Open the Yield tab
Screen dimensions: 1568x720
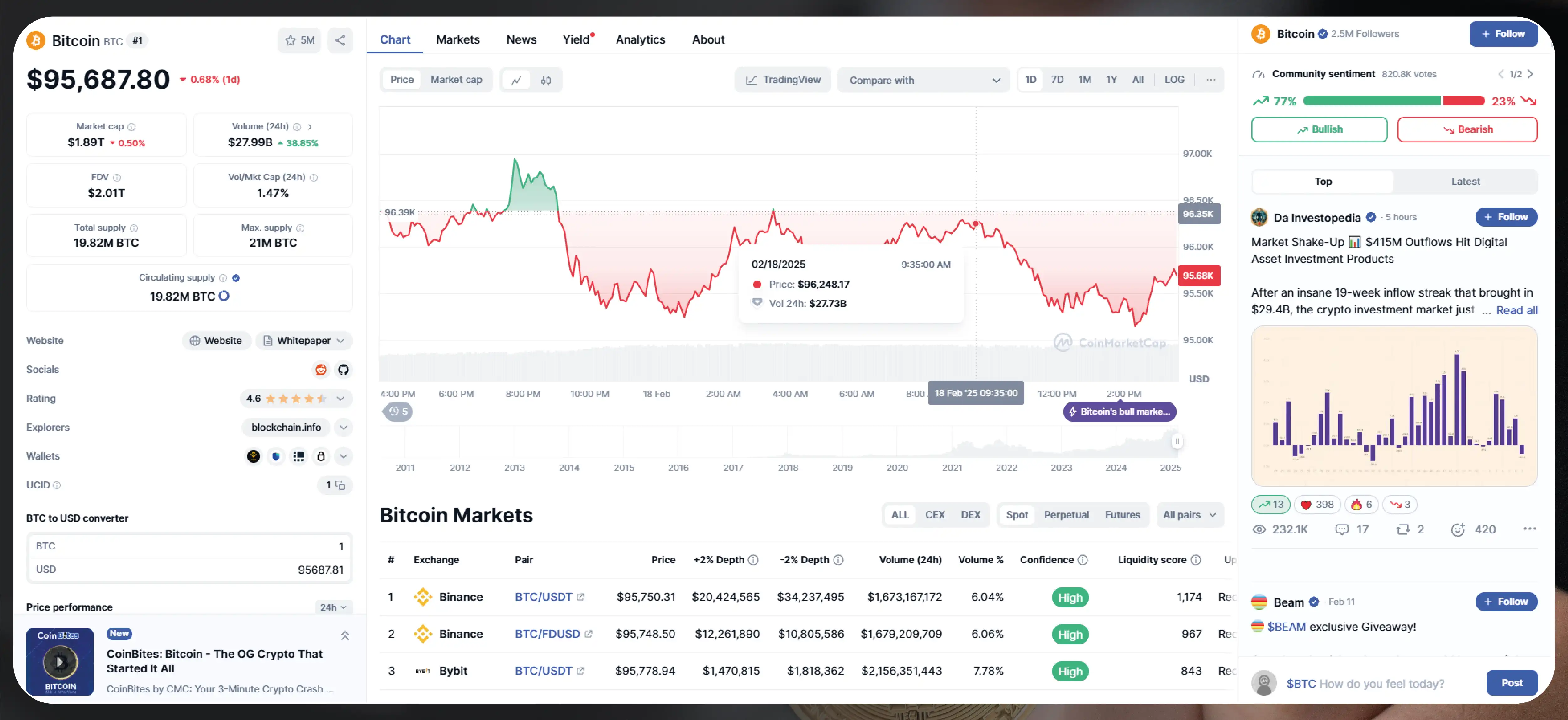[x=577, y=39]
